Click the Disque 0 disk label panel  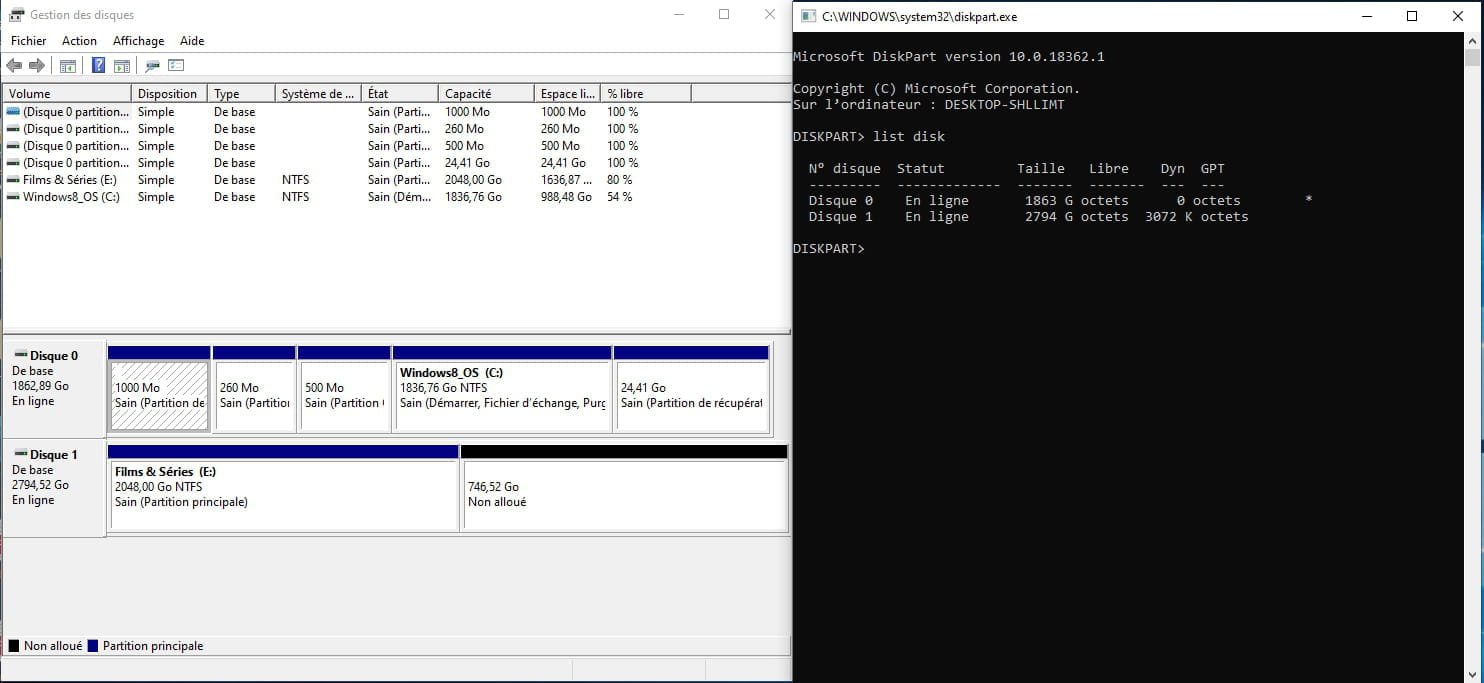click(54, 388)
